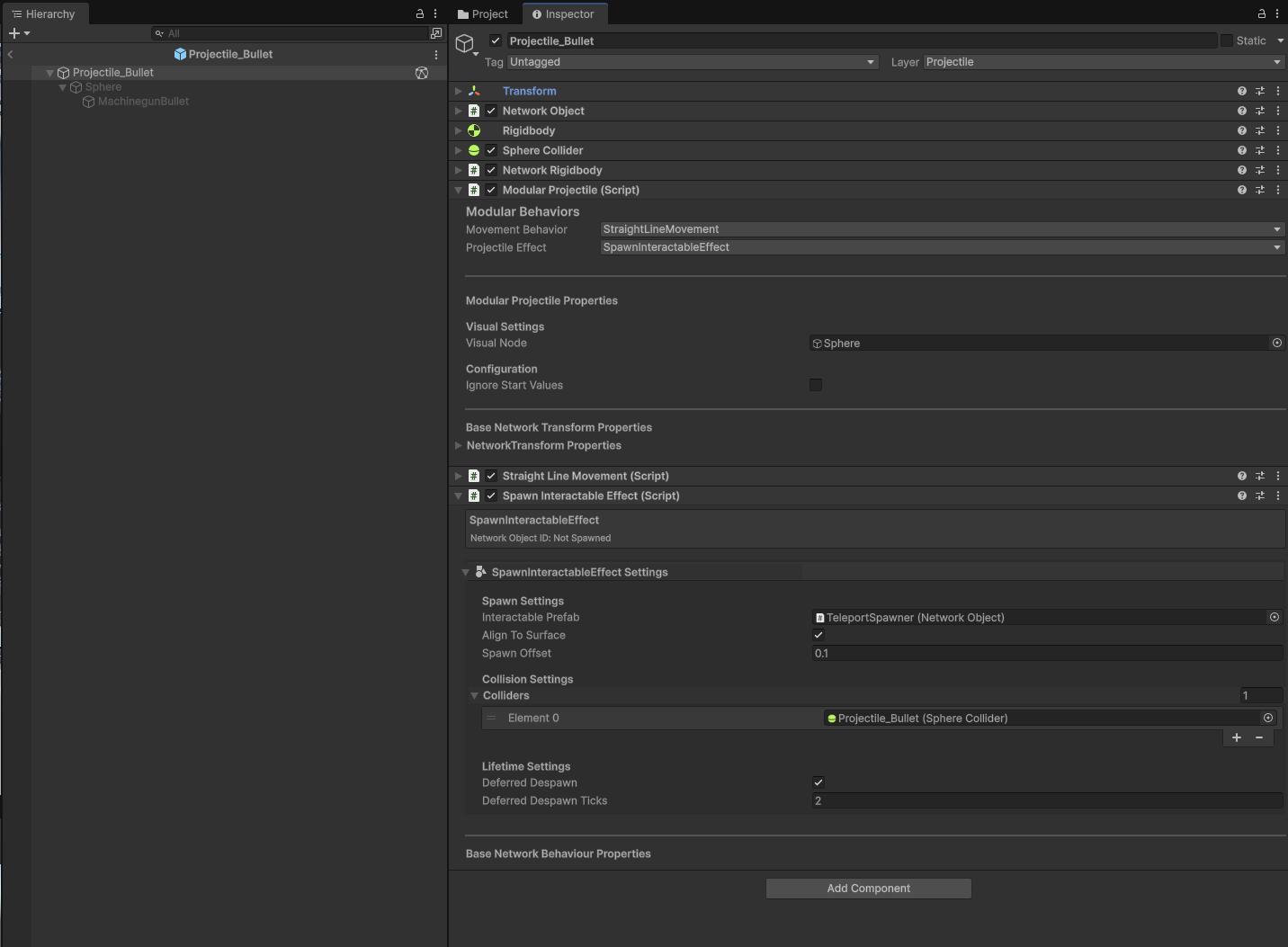Expand the Transform component foldout

point(459,91)
